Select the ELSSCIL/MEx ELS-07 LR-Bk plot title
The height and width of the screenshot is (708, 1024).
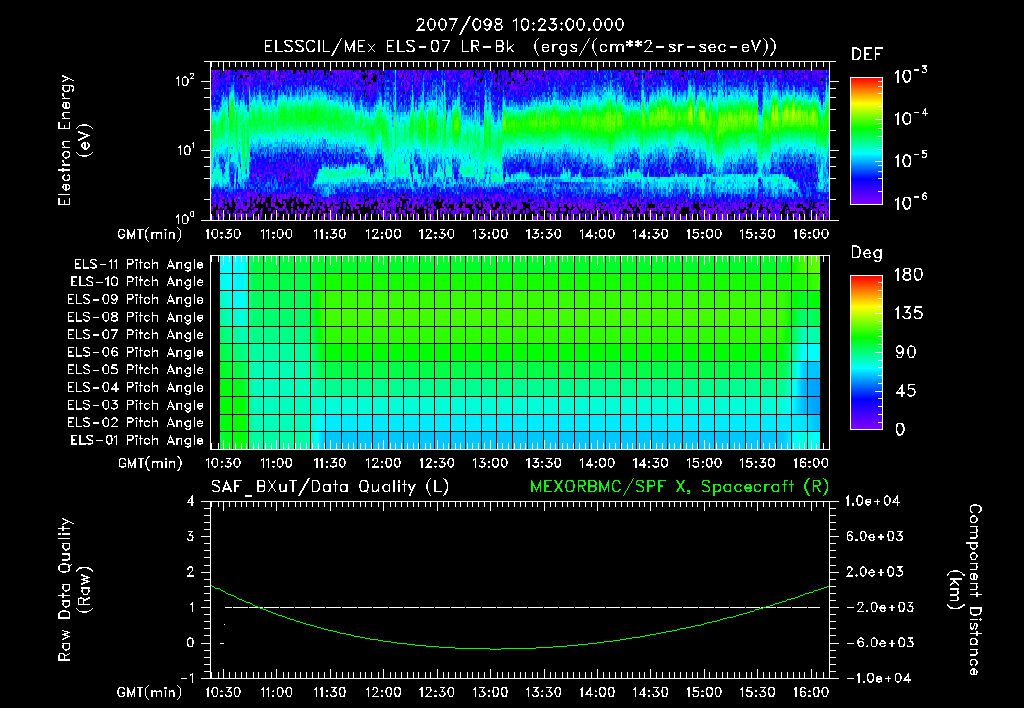pyautogui.click(x=520, y=47)
